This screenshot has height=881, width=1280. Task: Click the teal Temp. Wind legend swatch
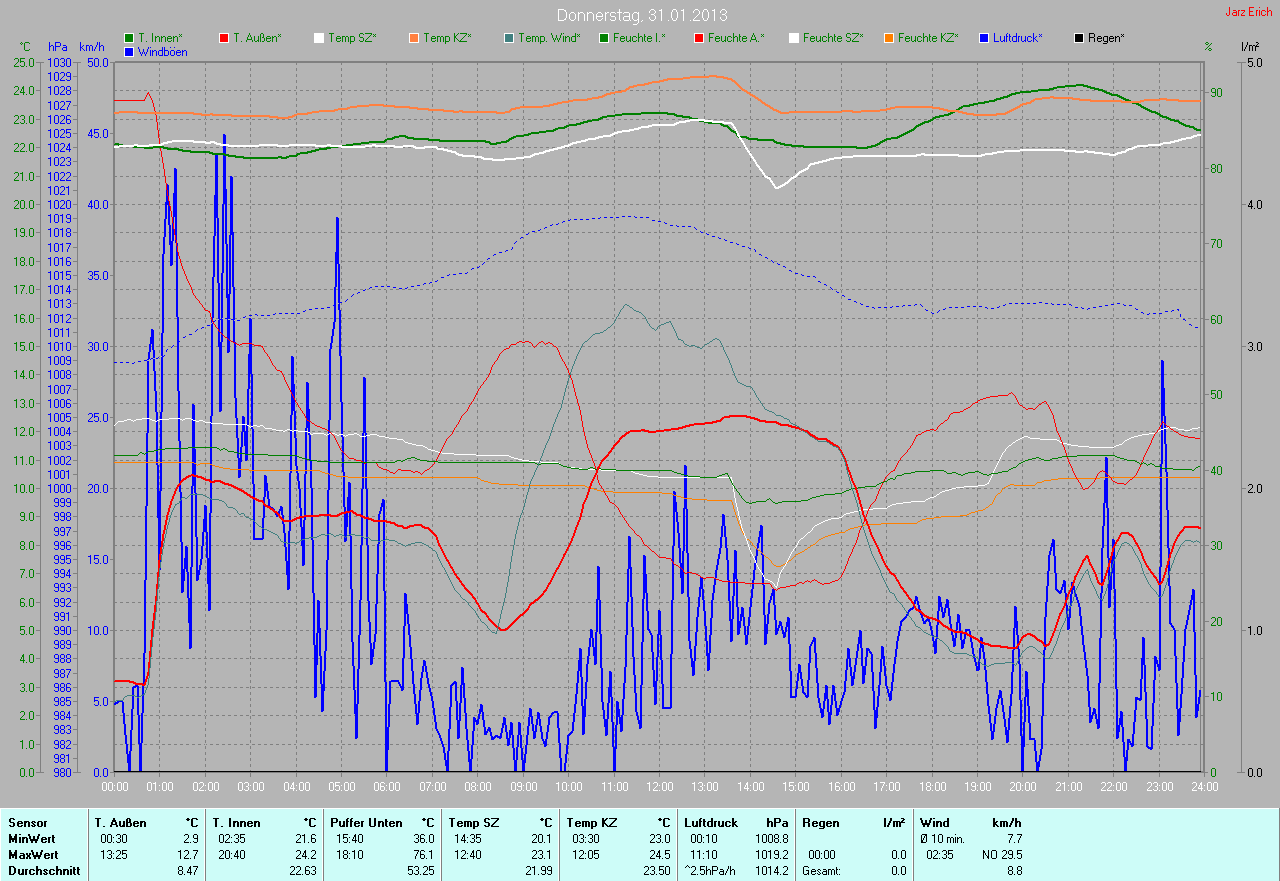pos(509,38)
